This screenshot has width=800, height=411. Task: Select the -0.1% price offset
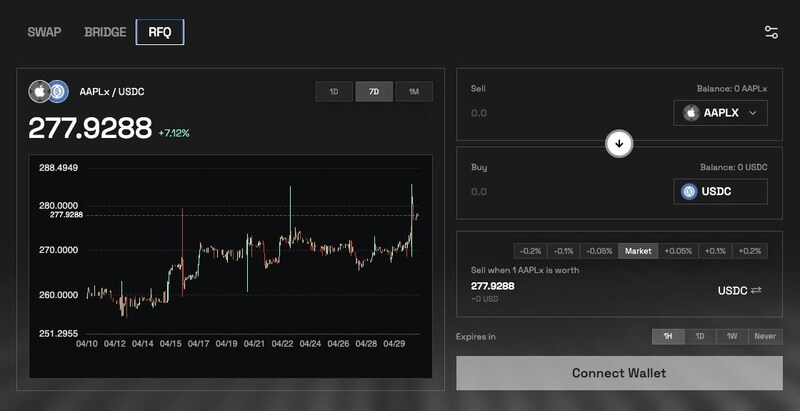[x=564, y=251]
